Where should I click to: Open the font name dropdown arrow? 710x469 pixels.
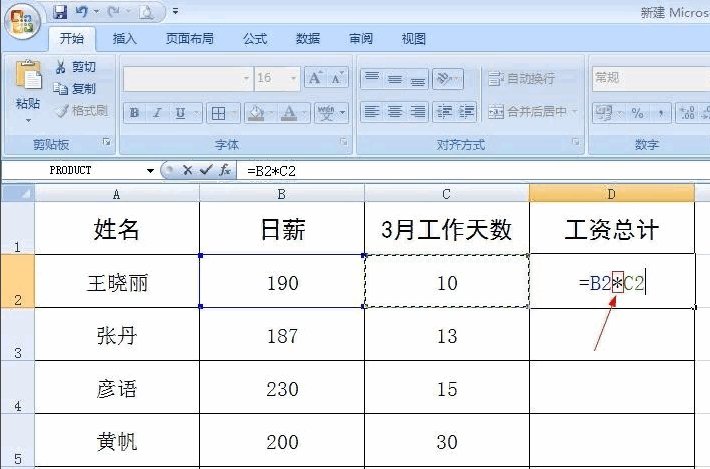coord(246,78)
